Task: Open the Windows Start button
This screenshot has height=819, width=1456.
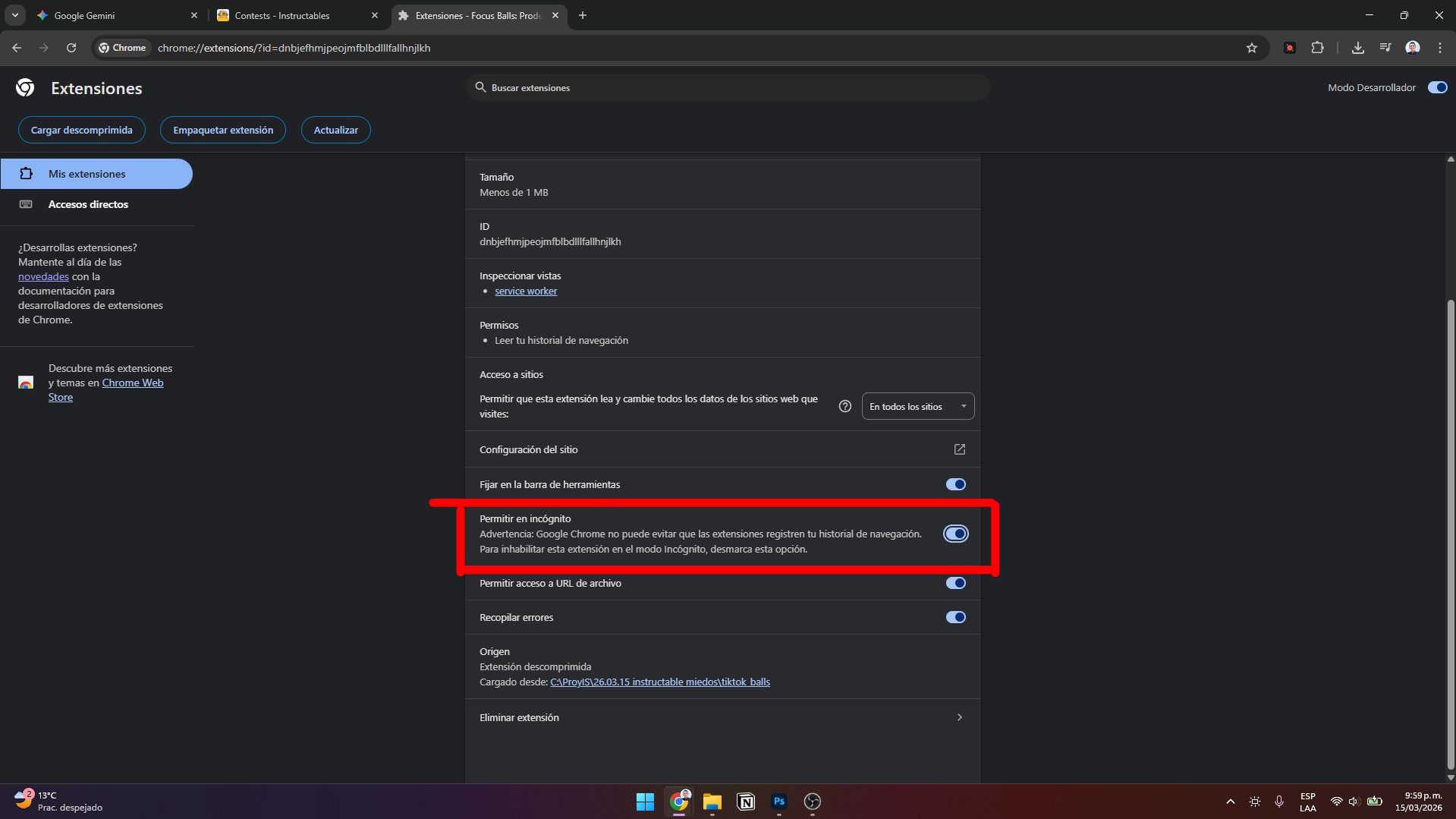Action: [645, 802]
